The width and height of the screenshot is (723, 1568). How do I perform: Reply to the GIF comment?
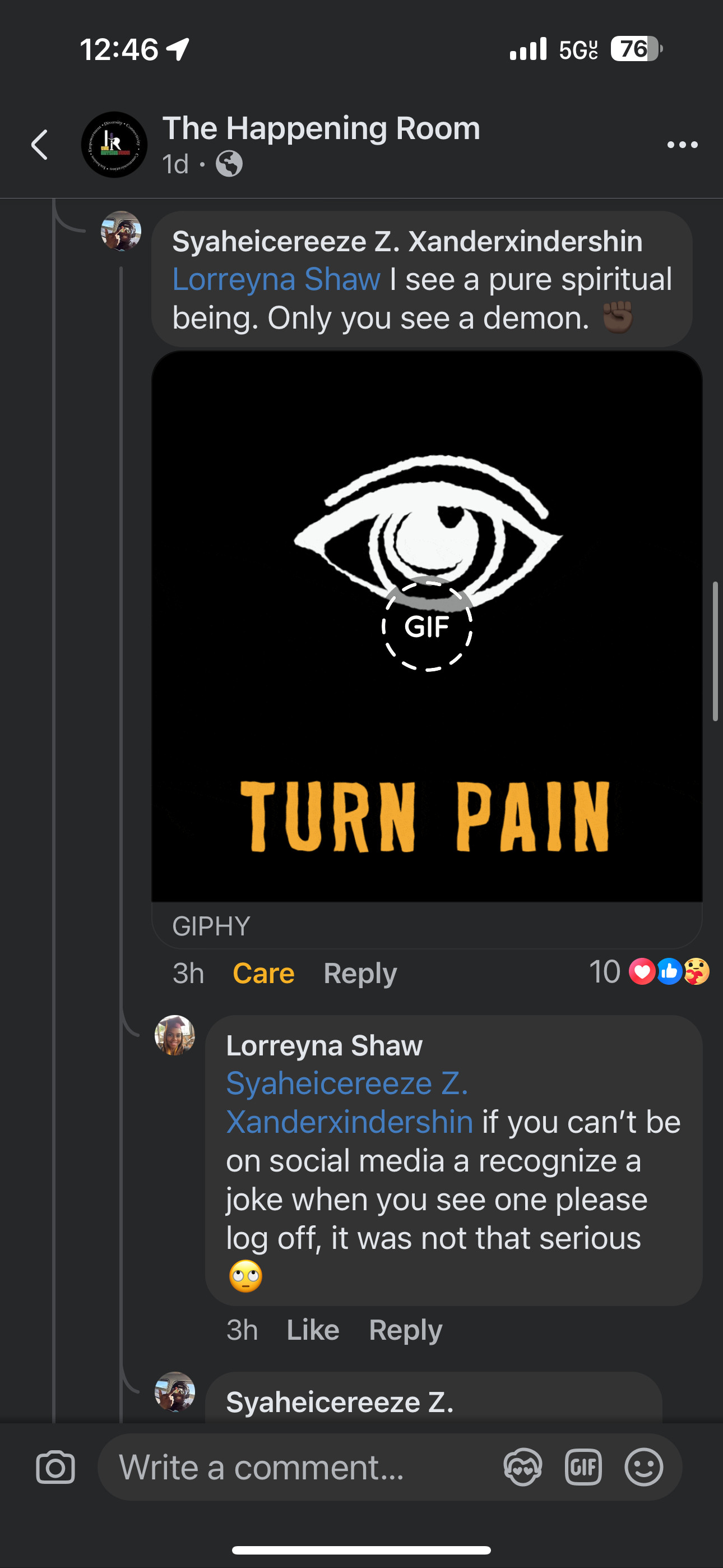tap(360, 974)
